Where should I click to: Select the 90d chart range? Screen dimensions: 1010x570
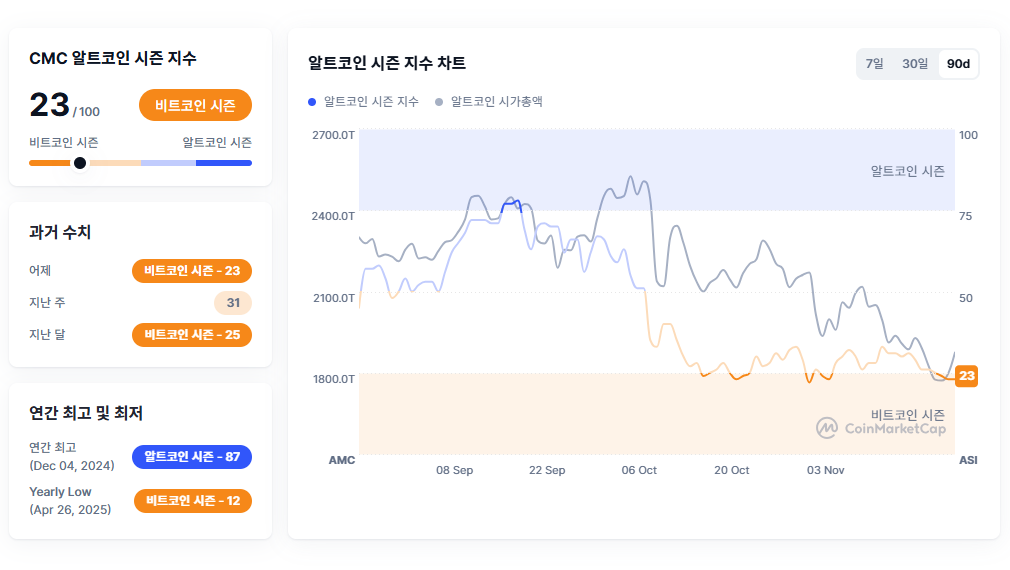click(958, 64)
